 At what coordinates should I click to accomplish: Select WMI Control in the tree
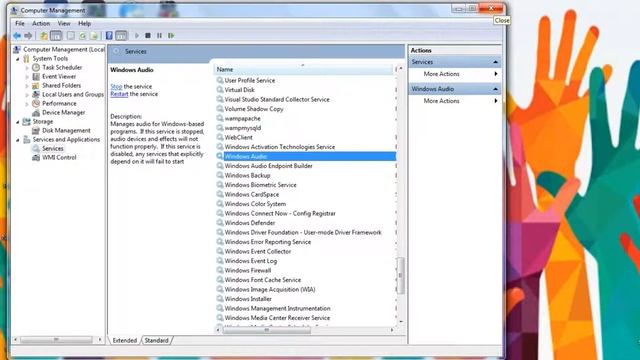point(59,158)
